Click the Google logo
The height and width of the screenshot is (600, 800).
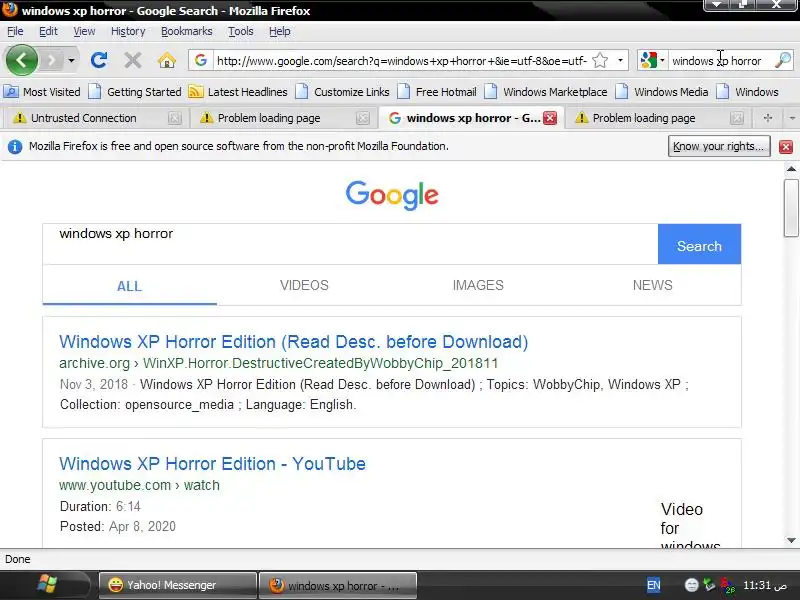[392, 195]
